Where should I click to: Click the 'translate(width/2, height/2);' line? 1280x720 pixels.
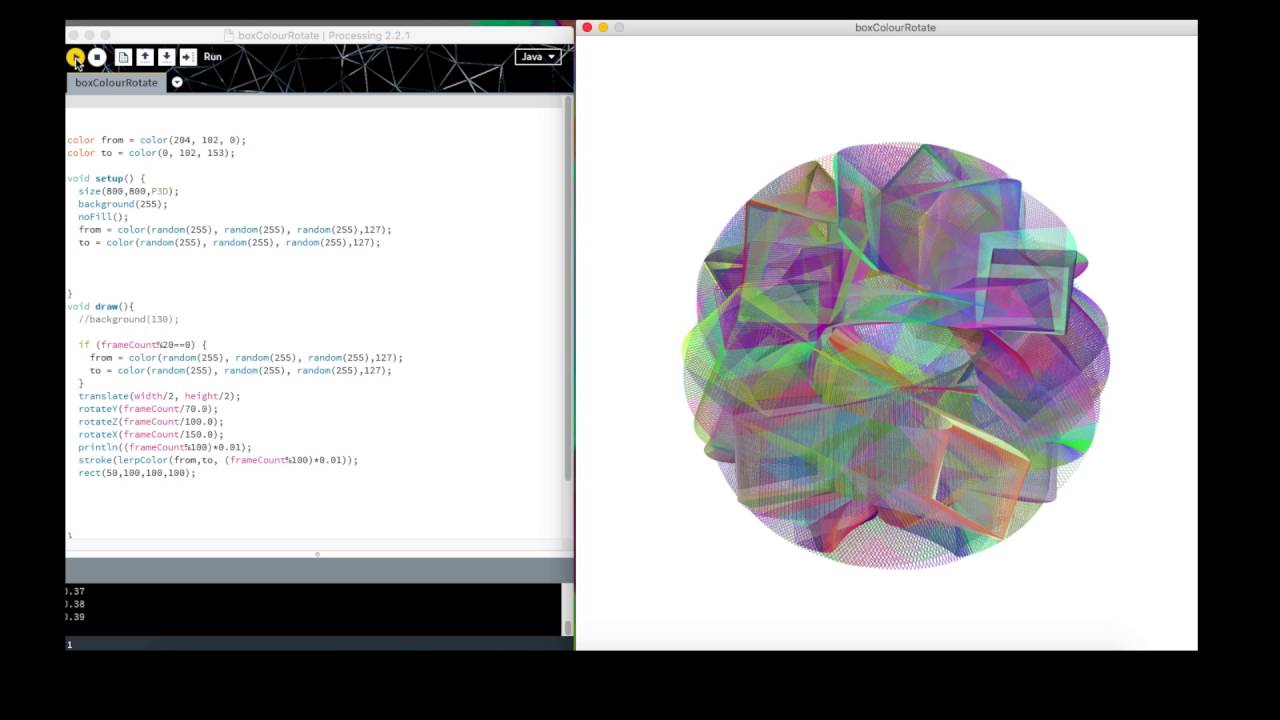[x=159, y=396]
